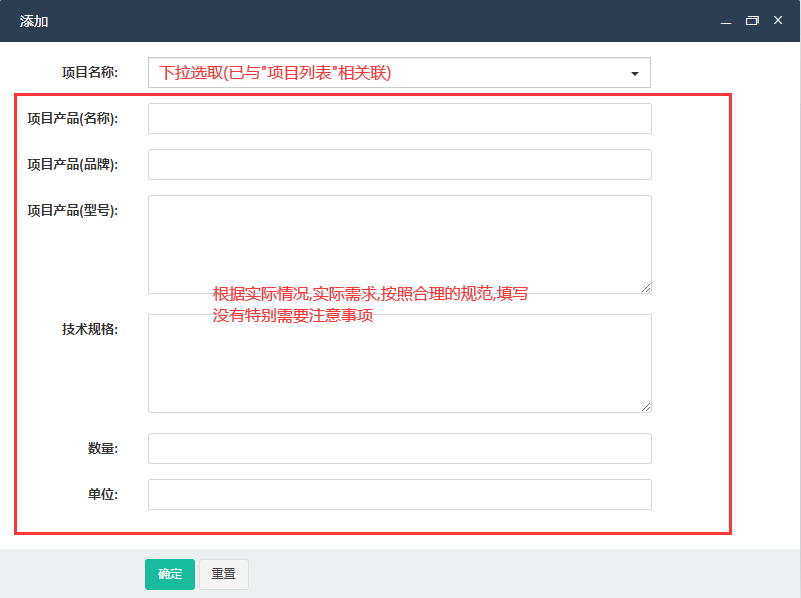Click the 数量 label text
The height and width of the screenshot is (598, 801).
point(103,448)
